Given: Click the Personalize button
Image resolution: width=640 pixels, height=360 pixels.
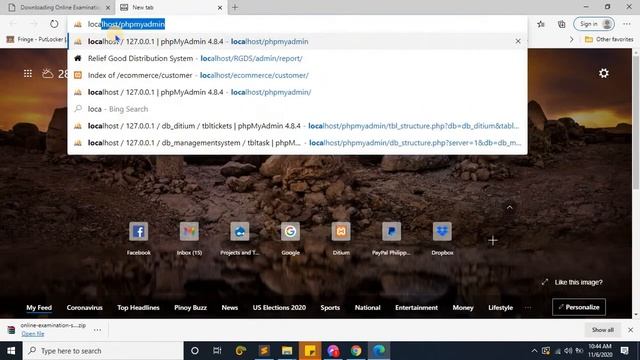Looking at the screenshot, I should tap(579, 307).
